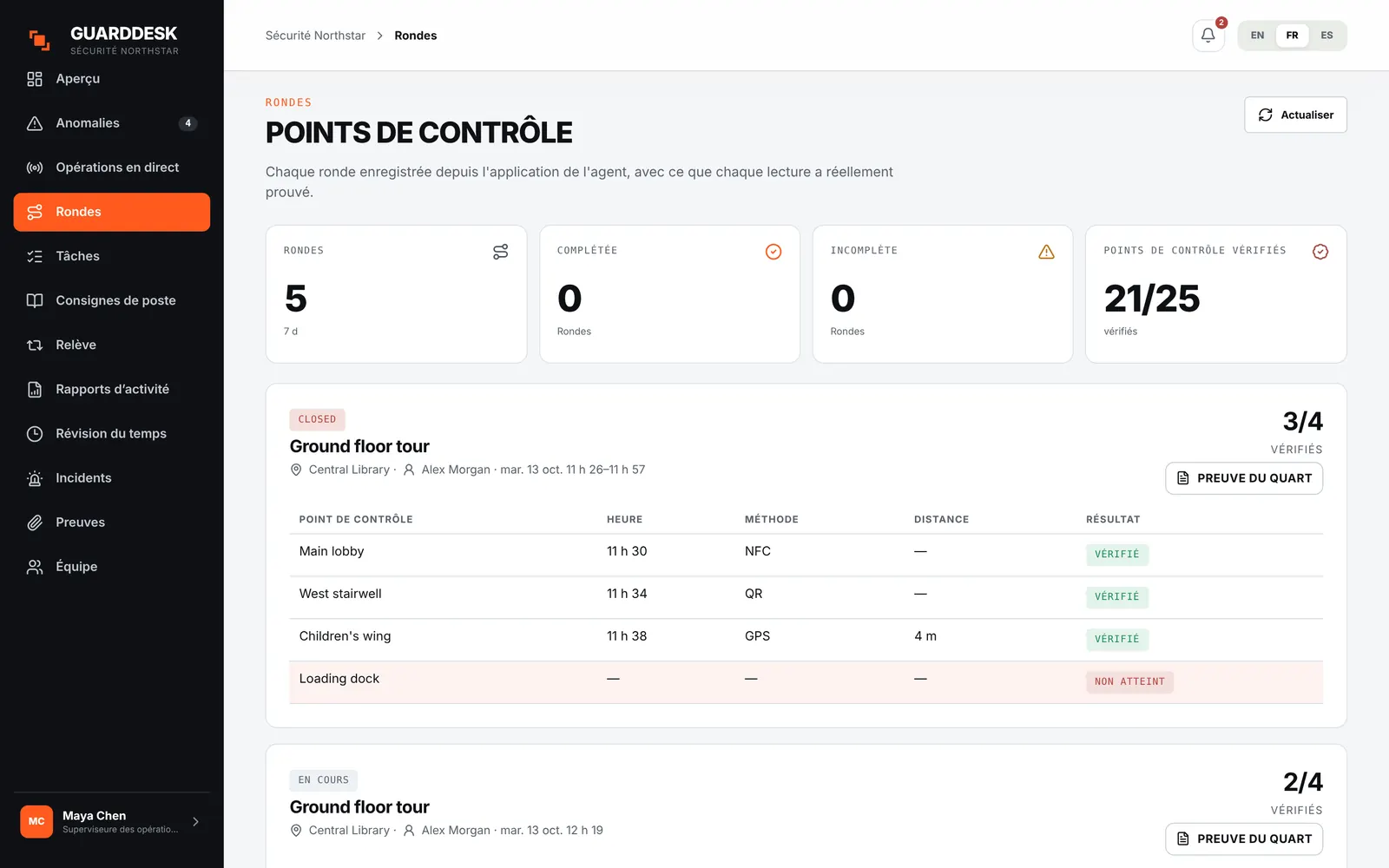
Task: Select the West stairwell checkpoint name
Action: [x=340, y=594]
